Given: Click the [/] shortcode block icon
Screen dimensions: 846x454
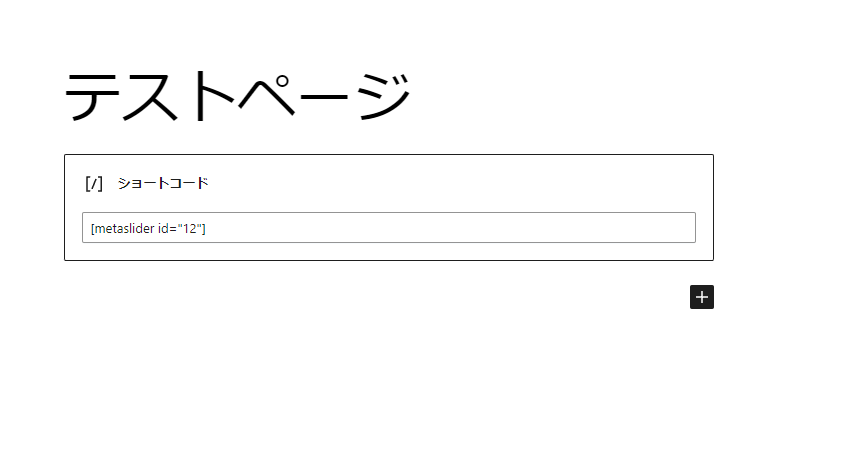Looking at the screenshot, I should point(94,184).
